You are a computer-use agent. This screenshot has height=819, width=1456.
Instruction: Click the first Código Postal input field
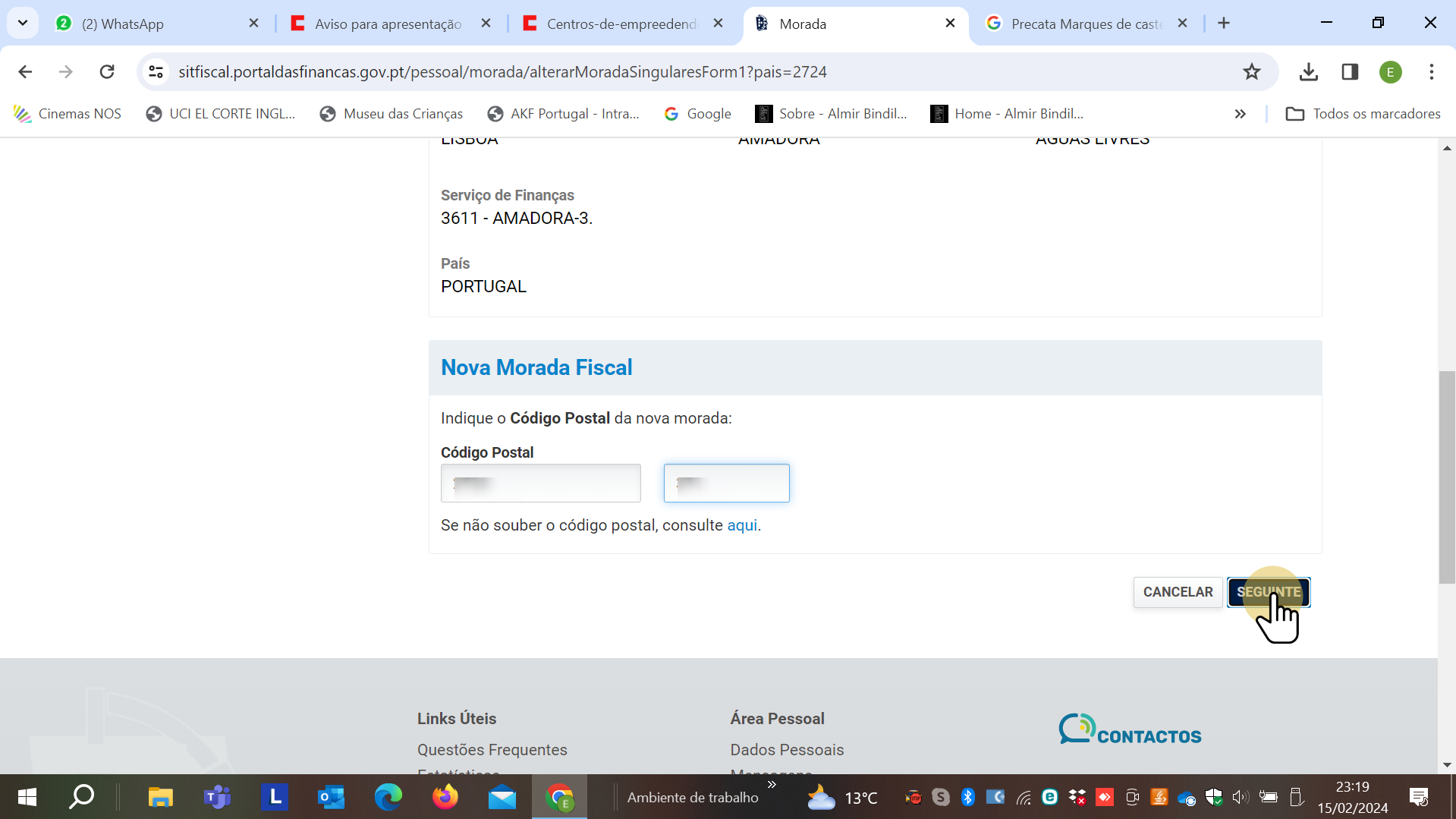(x=540, y=484)
